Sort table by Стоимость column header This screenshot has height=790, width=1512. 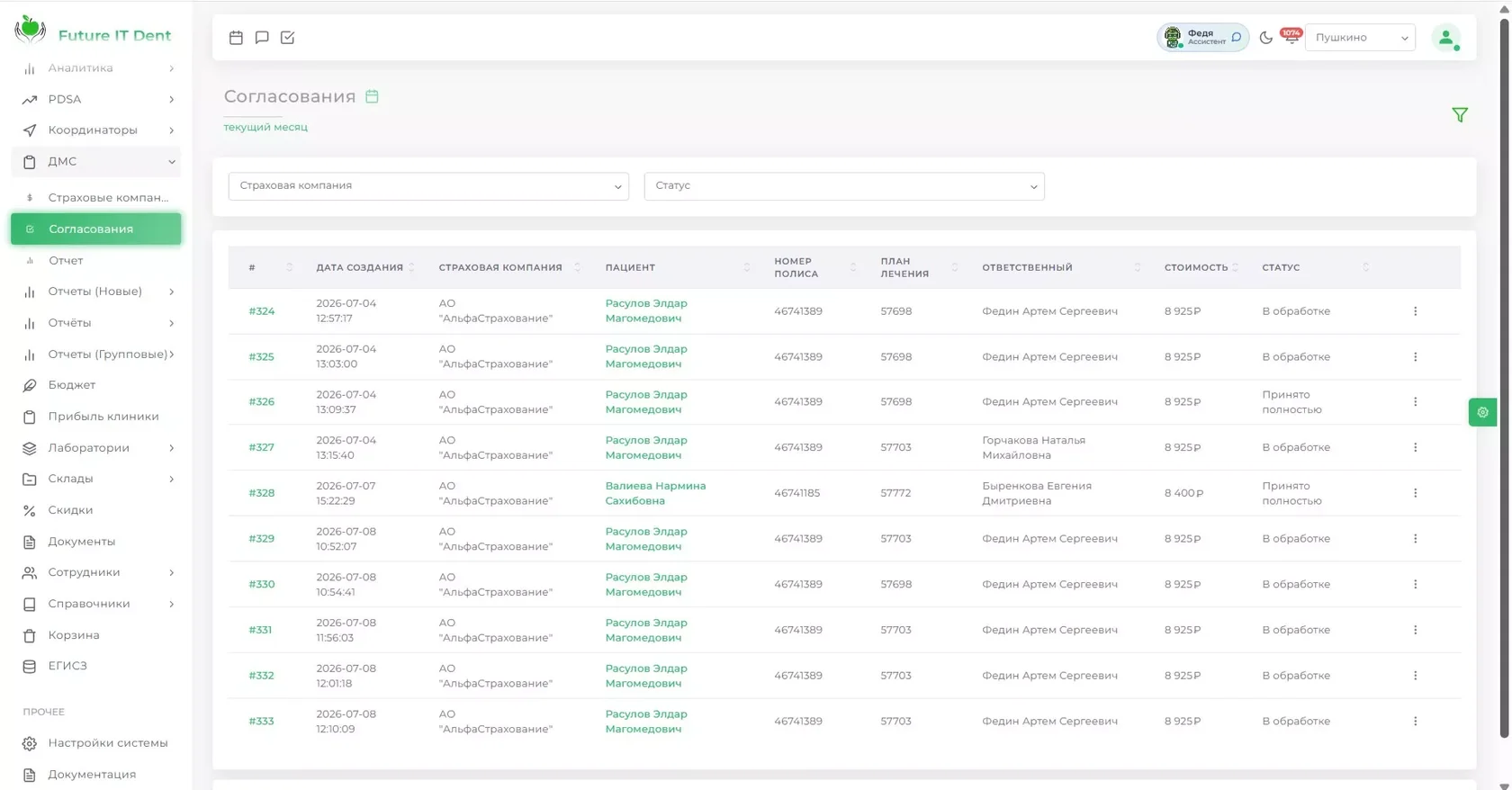point(1196,267)
